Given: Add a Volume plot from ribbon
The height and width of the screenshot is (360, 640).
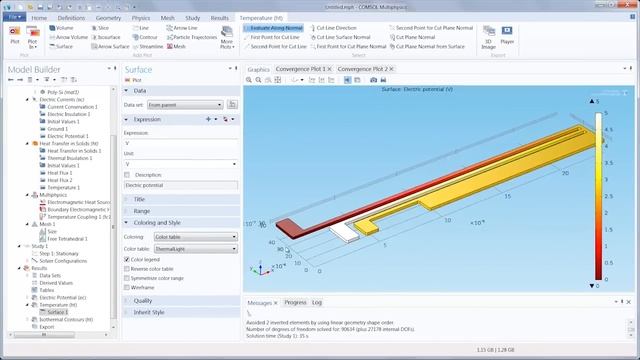Looking at the screenshot, I should point(61,28).
